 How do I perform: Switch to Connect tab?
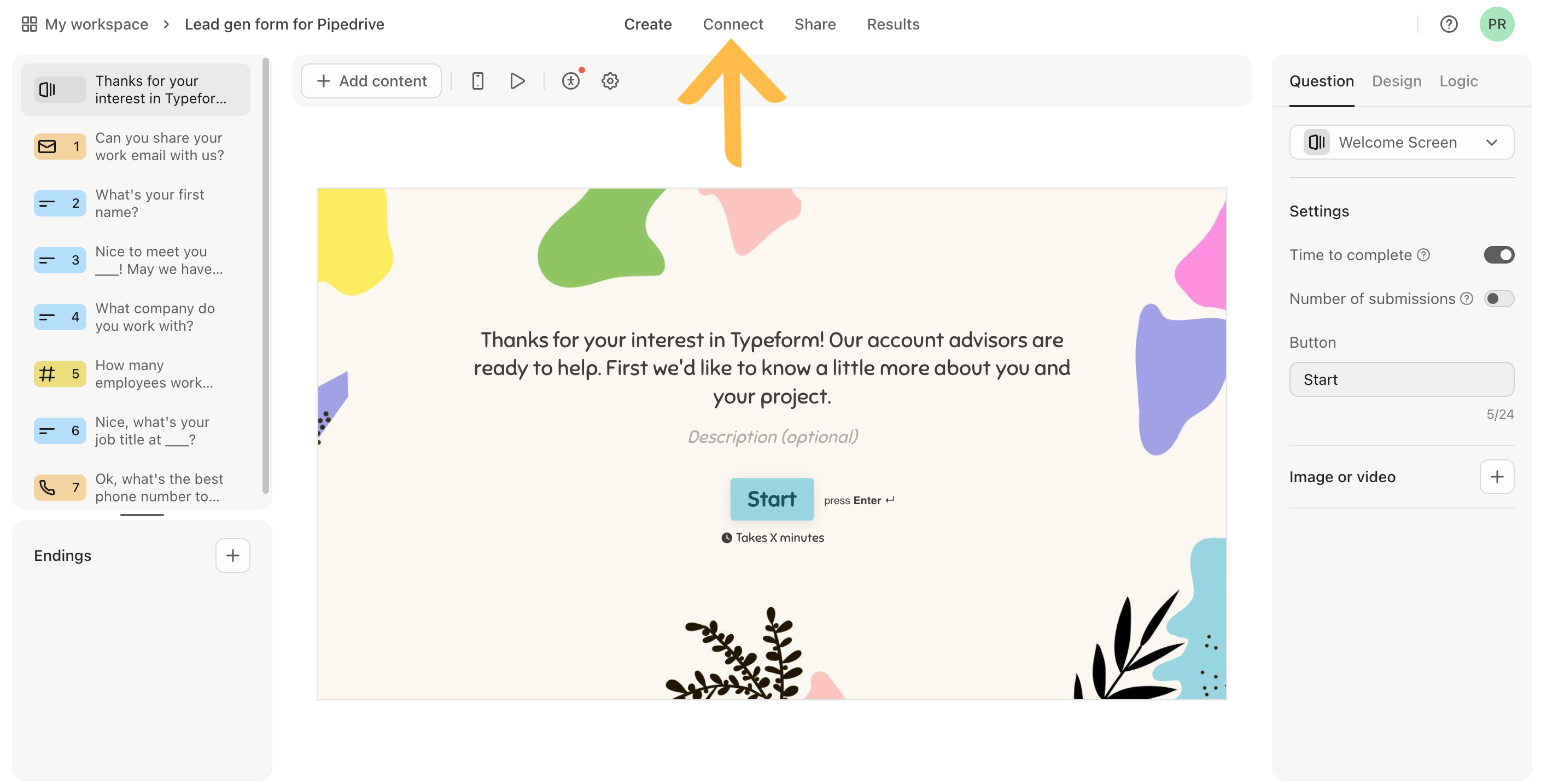click(x=733, y=24)
